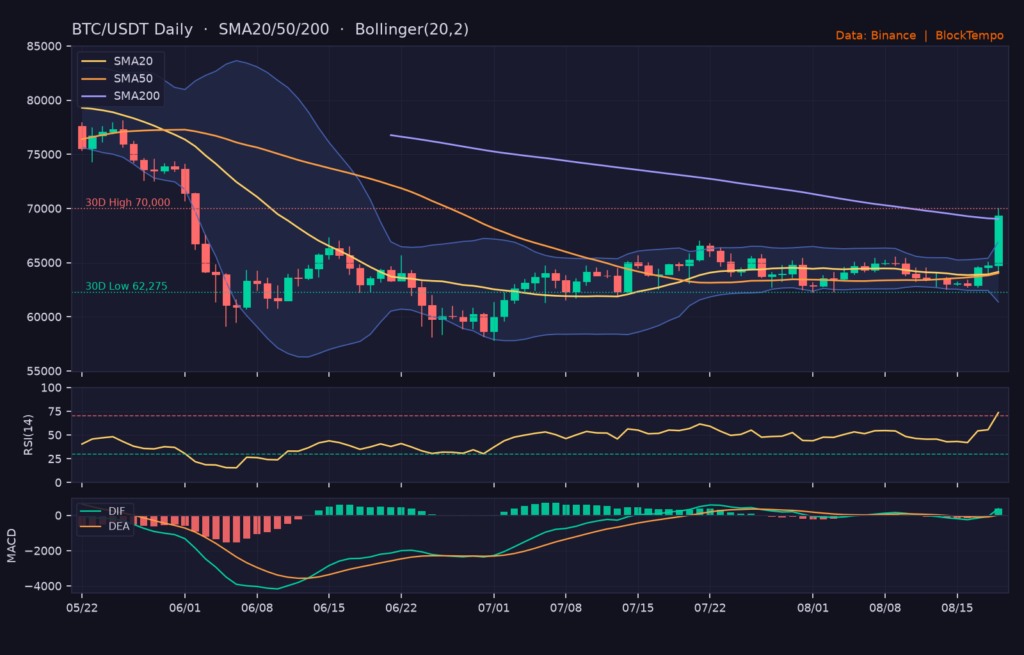
Task: Click the 06/01 date label
Action: 185,608
